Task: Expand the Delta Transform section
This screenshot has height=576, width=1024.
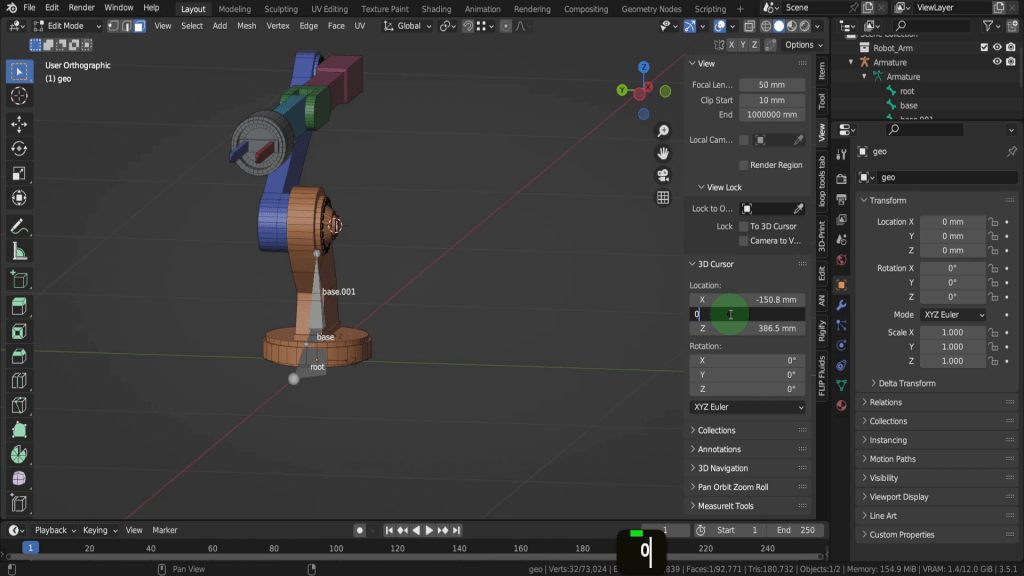Action: pyautogui.click(x=906, y=383)
